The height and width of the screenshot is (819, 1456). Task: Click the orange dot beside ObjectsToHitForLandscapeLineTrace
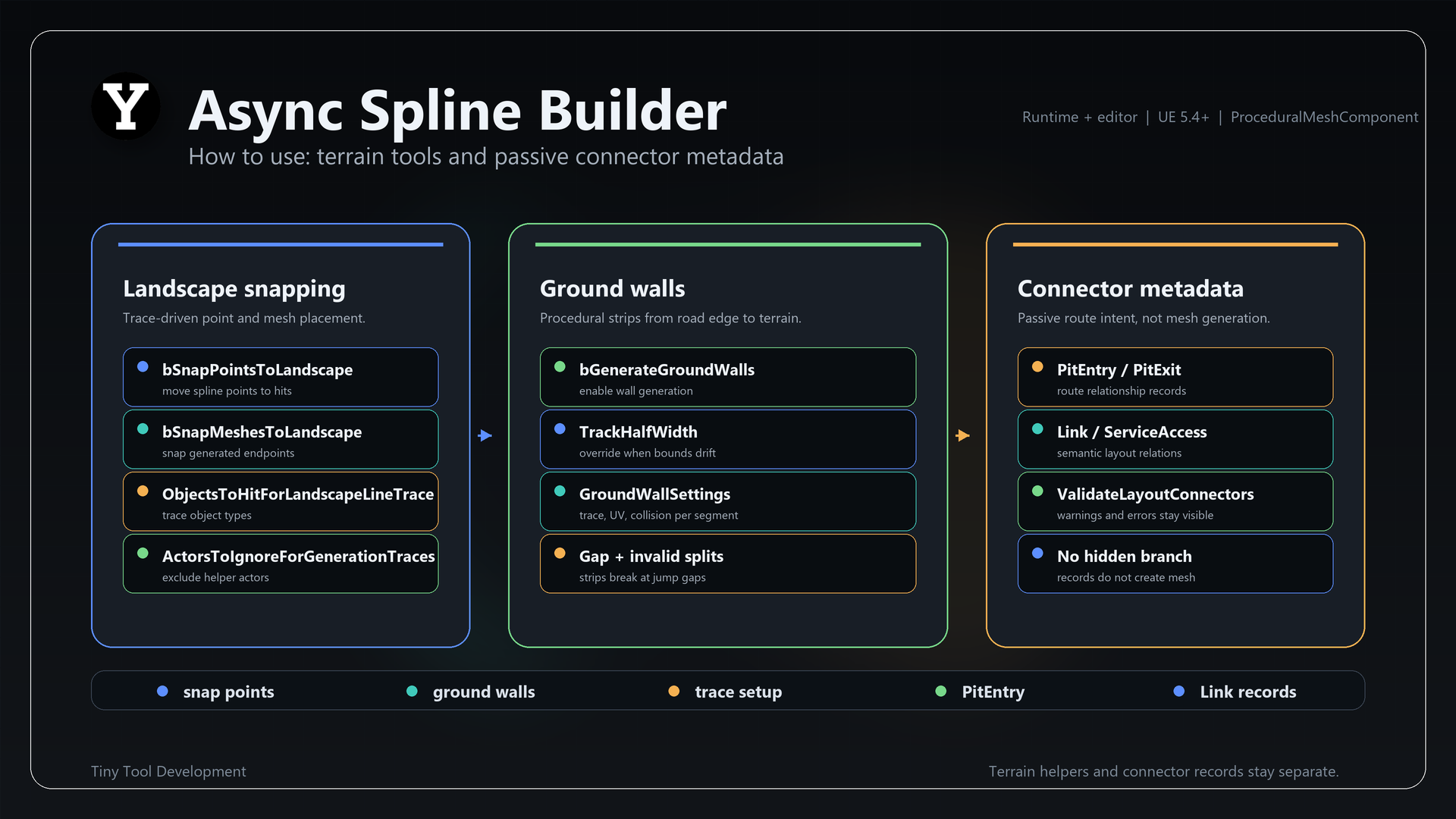coord(143,491)
